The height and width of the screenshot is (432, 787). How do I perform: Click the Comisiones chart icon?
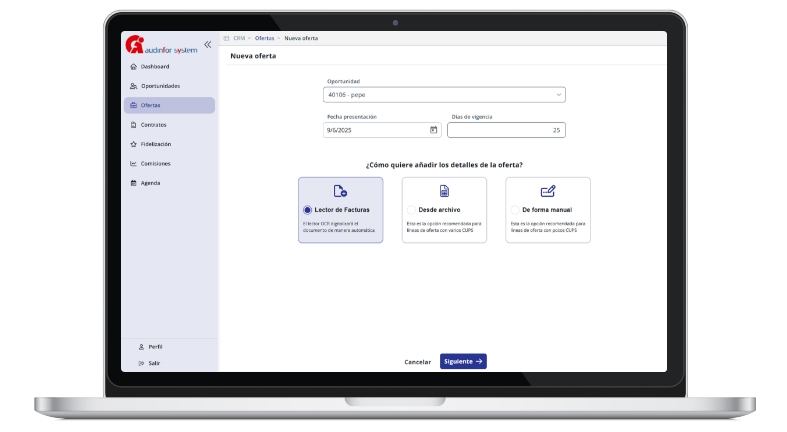133,164
